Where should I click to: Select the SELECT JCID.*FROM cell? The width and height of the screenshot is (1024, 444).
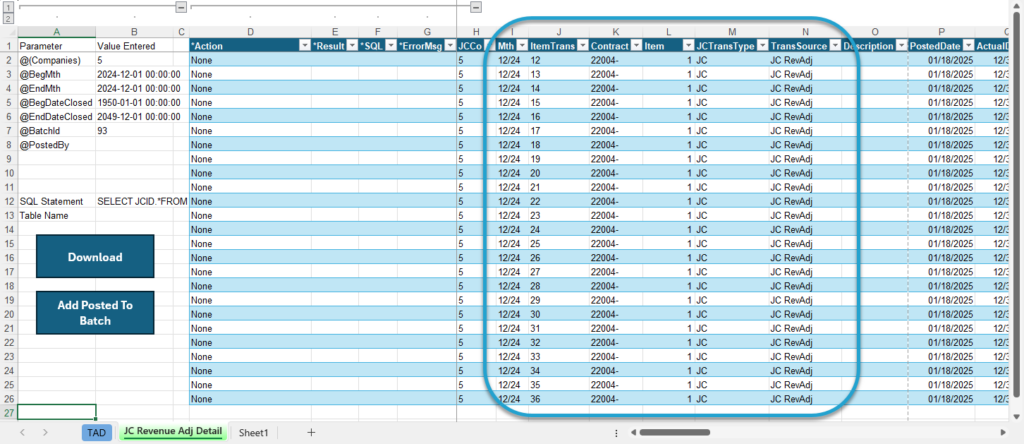coord(135,201)
